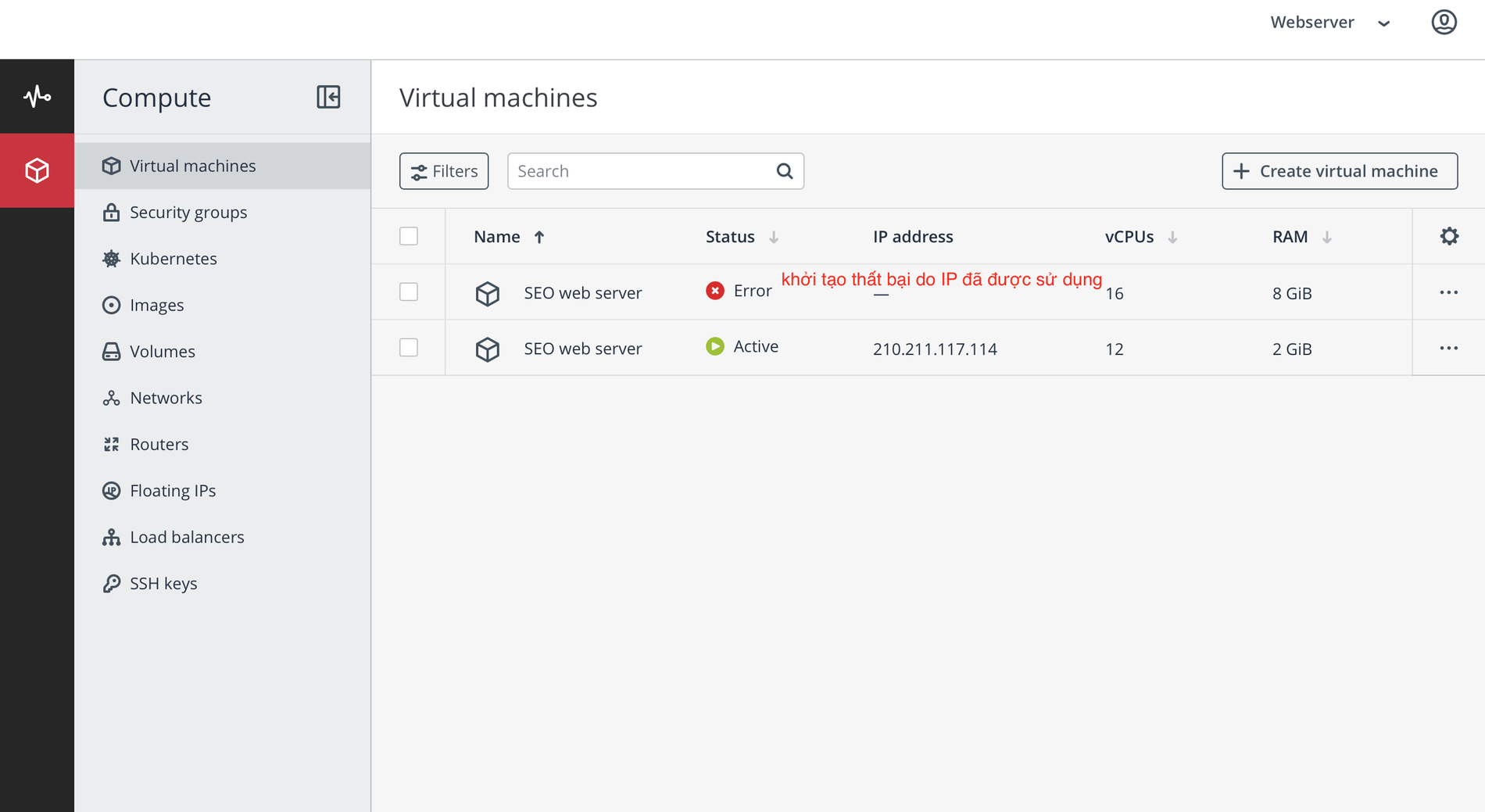Open actions menu for the Error VM

click(x=1448, y=292)
